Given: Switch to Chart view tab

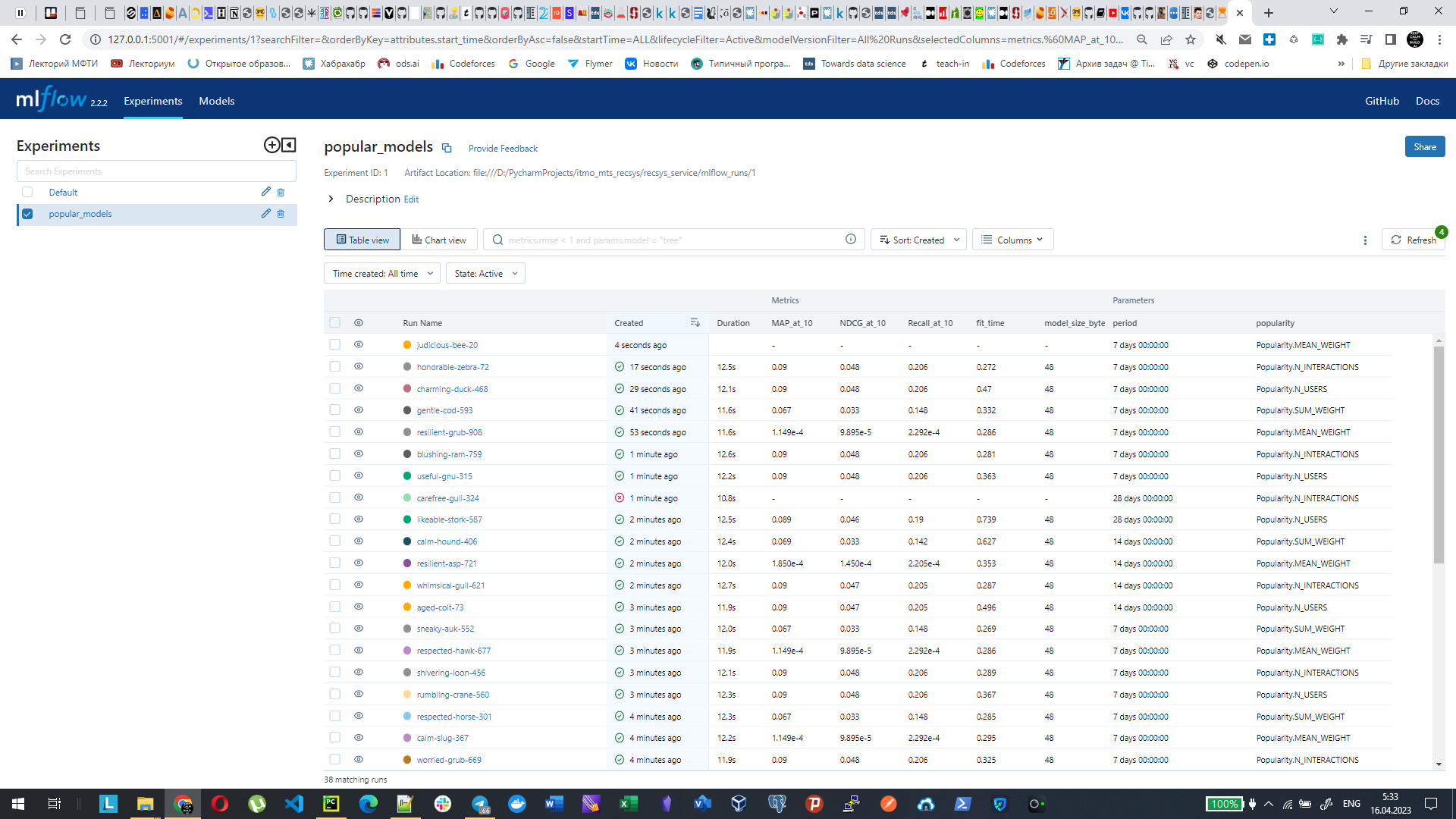Looking at the screenshot, I should click(x=439, y=240).
